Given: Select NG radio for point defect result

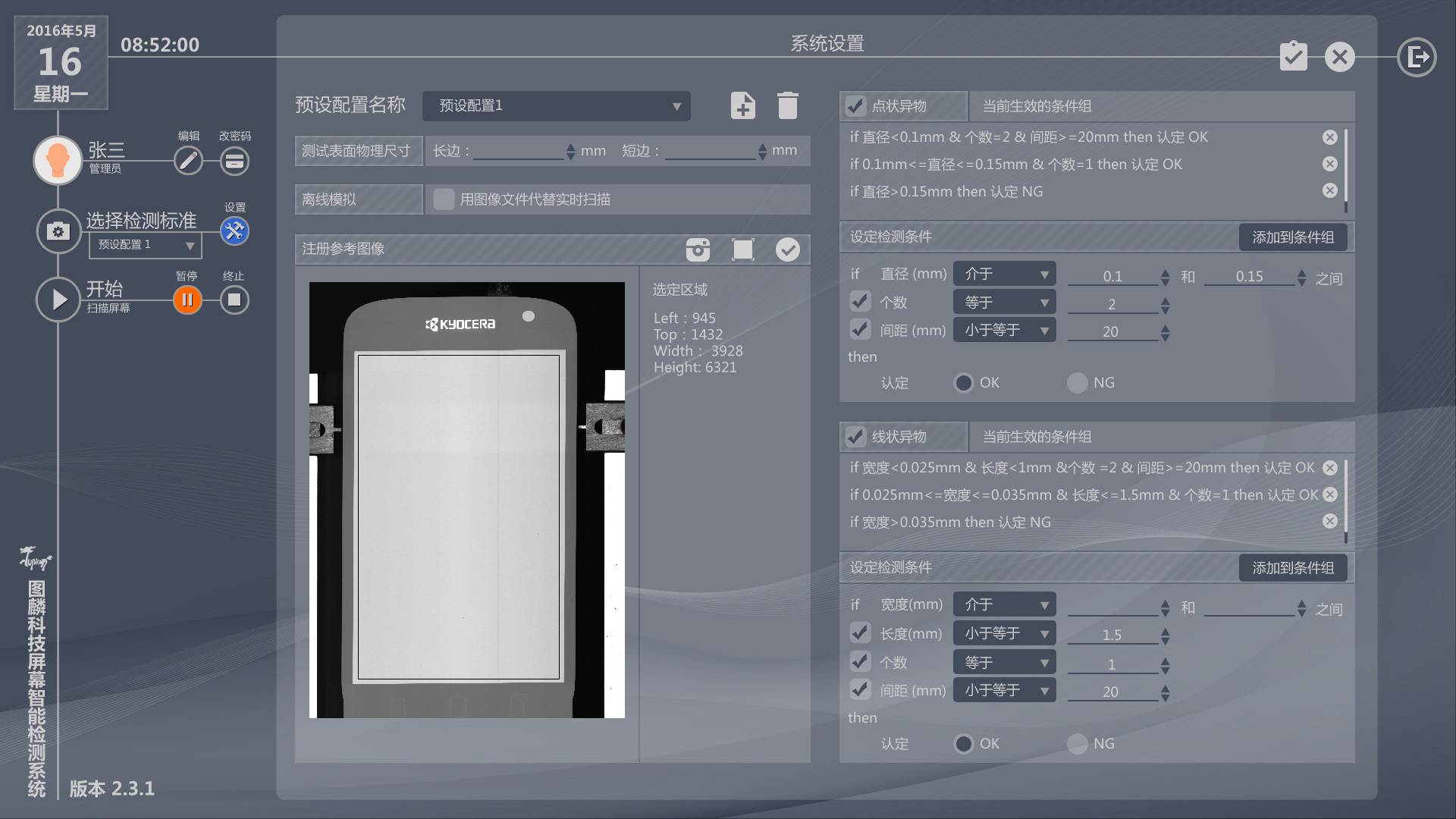Looking at the screenshot, I should point(1078,383).
